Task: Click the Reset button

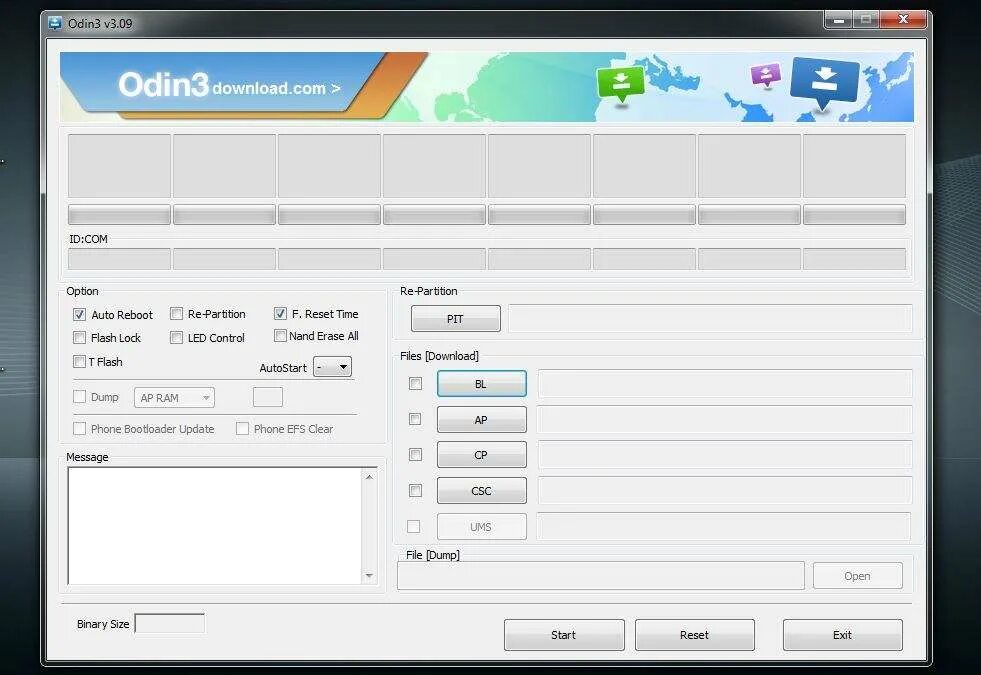Action: pyautogui.click(x=694, y=635)
